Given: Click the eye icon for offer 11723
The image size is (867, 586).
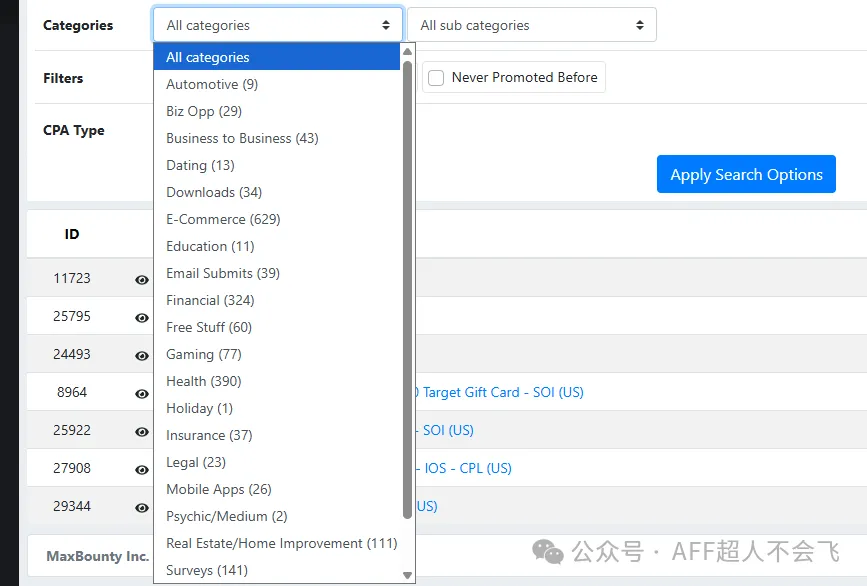Looking at the screenshot, I should (142, 280).
